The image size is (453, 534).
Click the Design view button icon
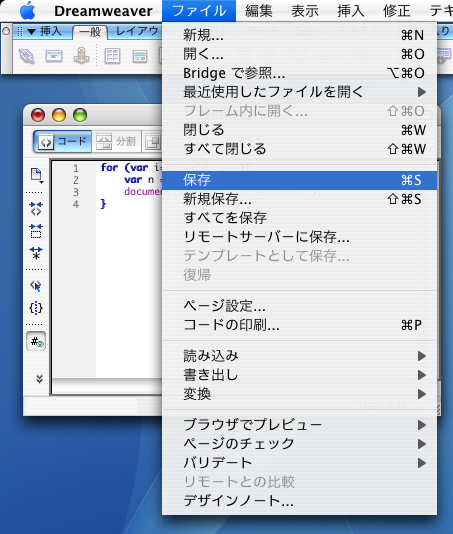152,142
